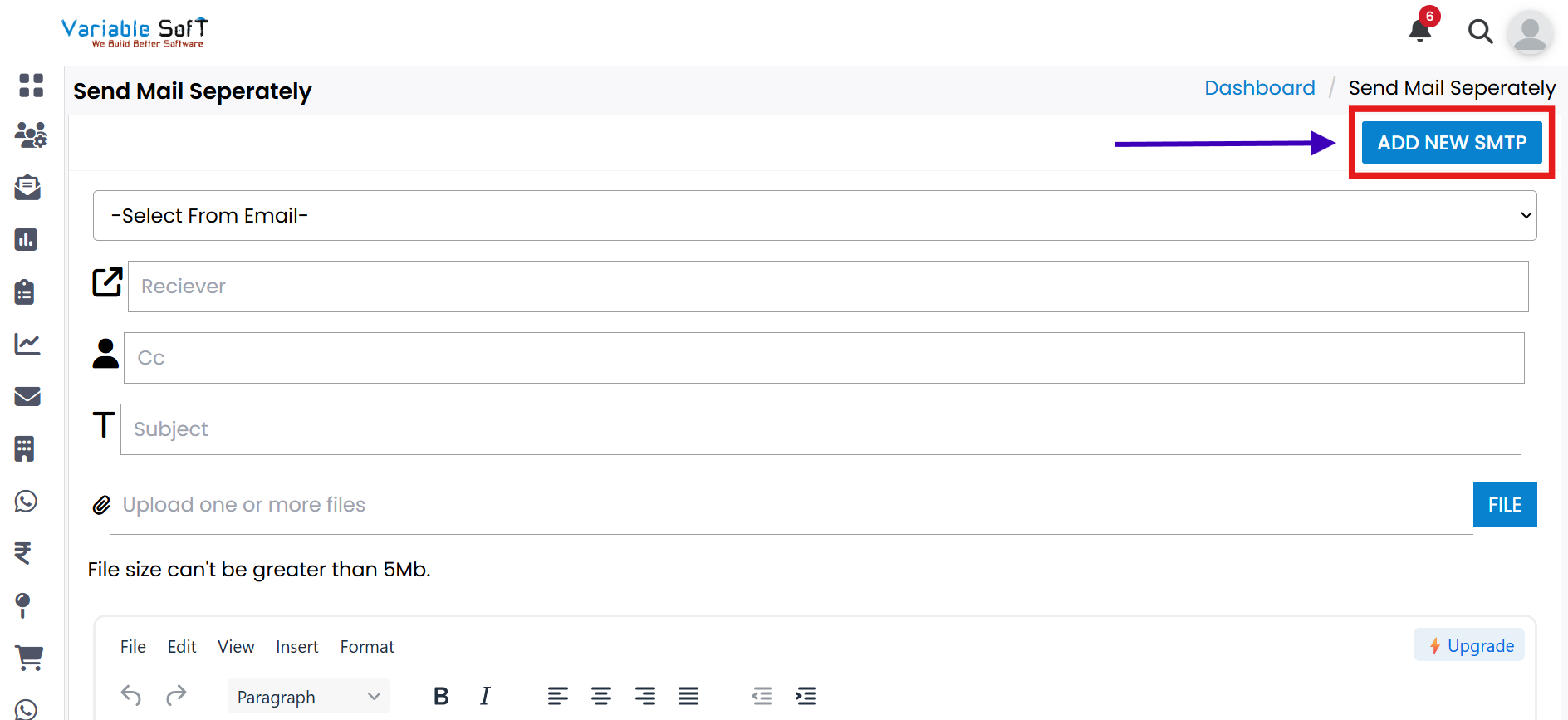
Task: Enable center text alignment
Action: tap(601, 696)
